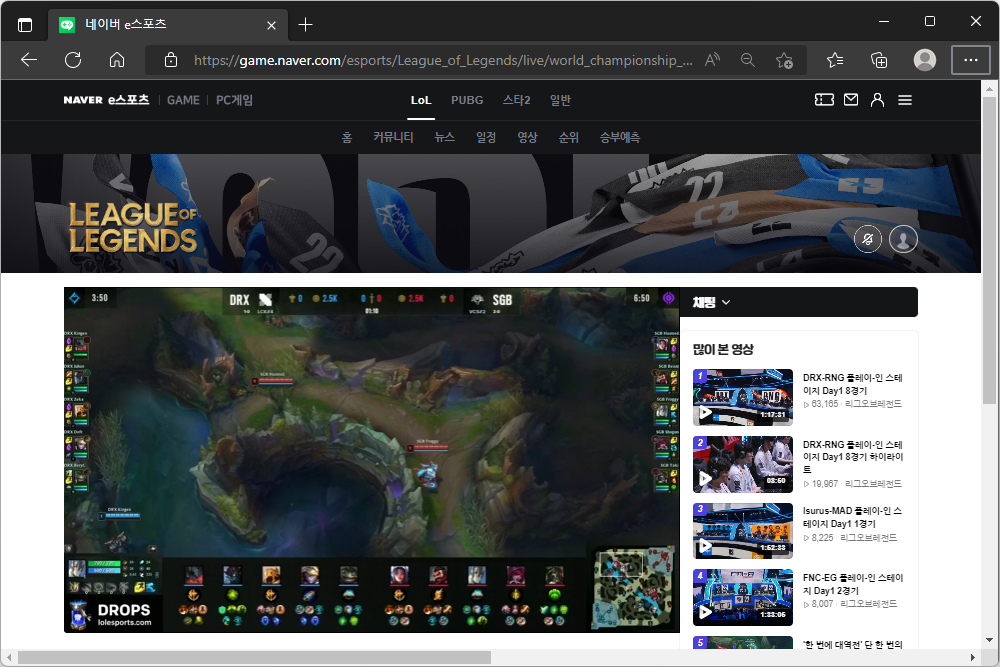Viewport: 1000px width, 667px height.
Task: Click the profile circle on League banner
Action: pyautogui.click(x=903, y=240)
